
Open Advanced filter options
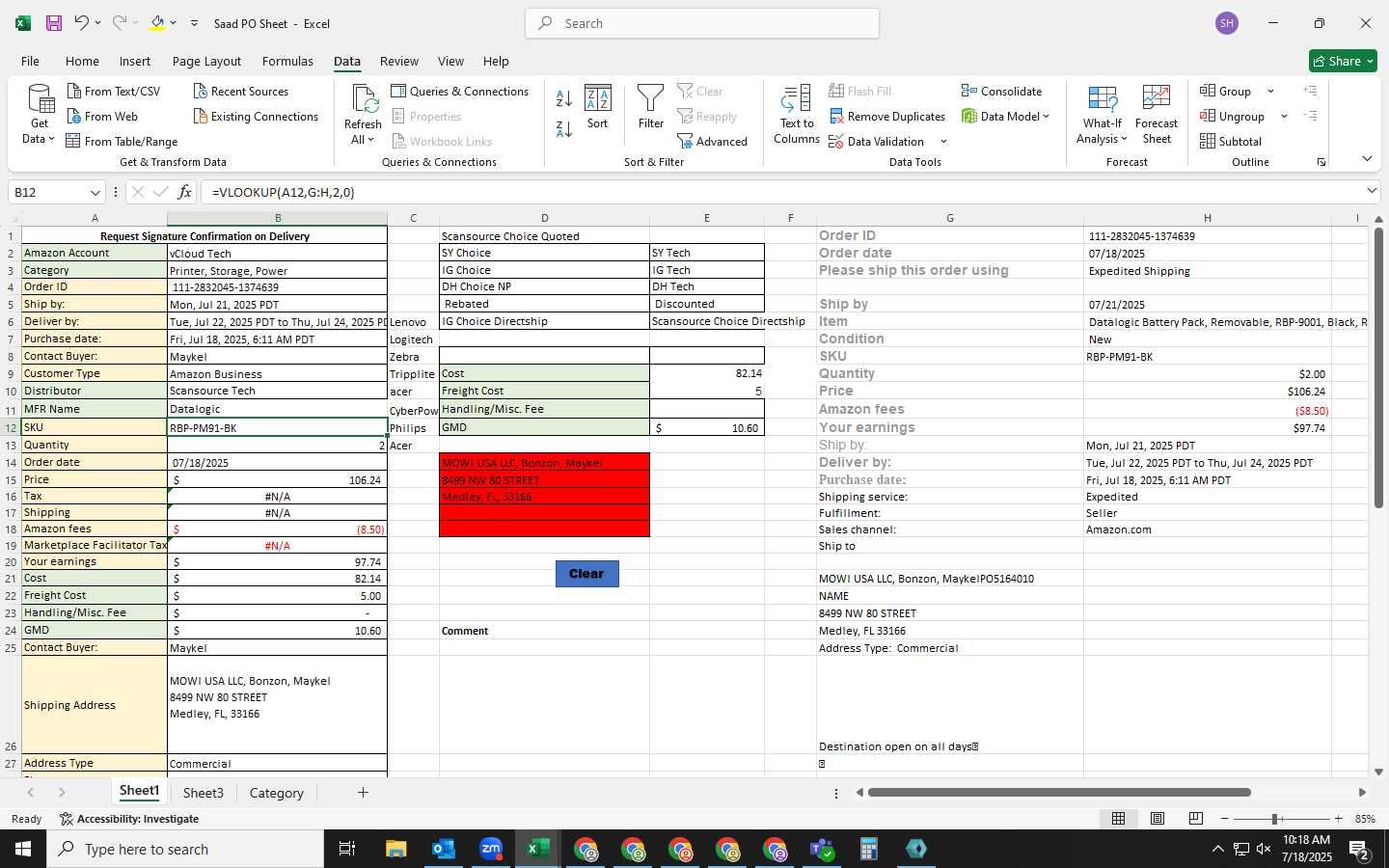[x=713, y=141]
